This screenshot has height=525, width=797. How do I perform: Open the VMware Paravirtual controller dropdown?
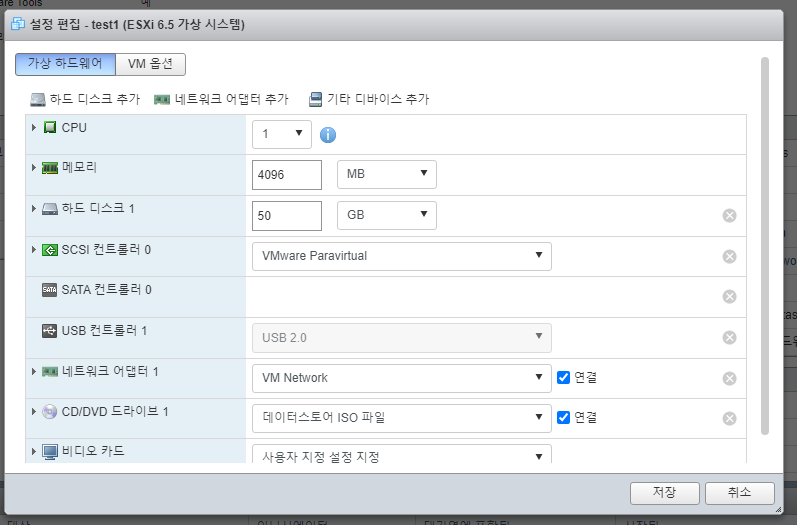(x=402, y=256)
